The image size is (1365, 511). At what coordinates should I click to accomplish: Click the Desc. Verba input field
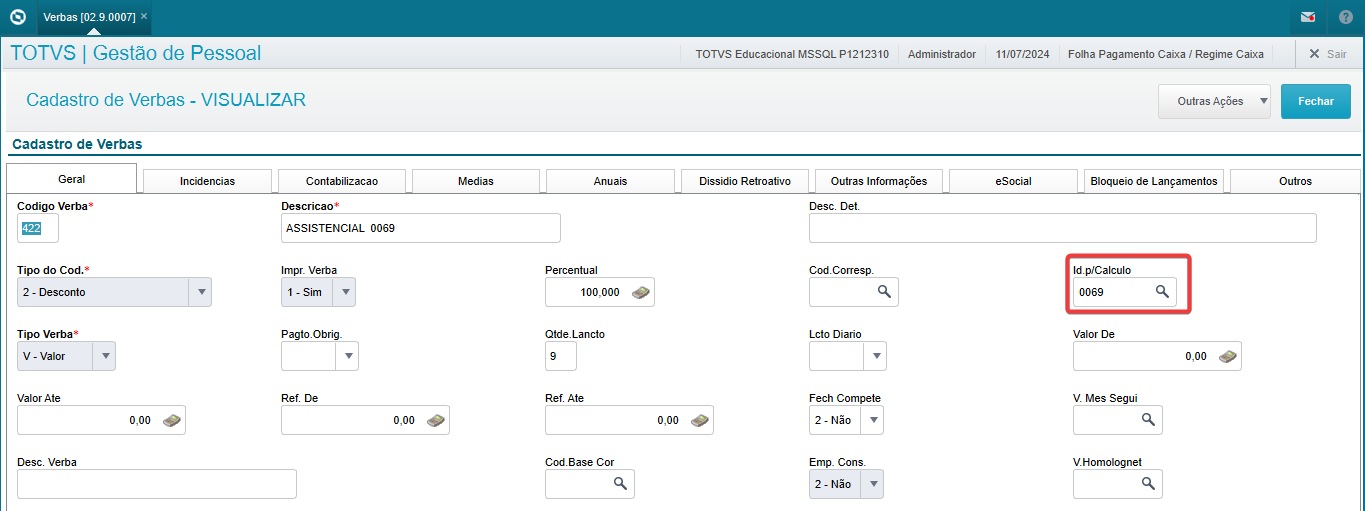157,484
